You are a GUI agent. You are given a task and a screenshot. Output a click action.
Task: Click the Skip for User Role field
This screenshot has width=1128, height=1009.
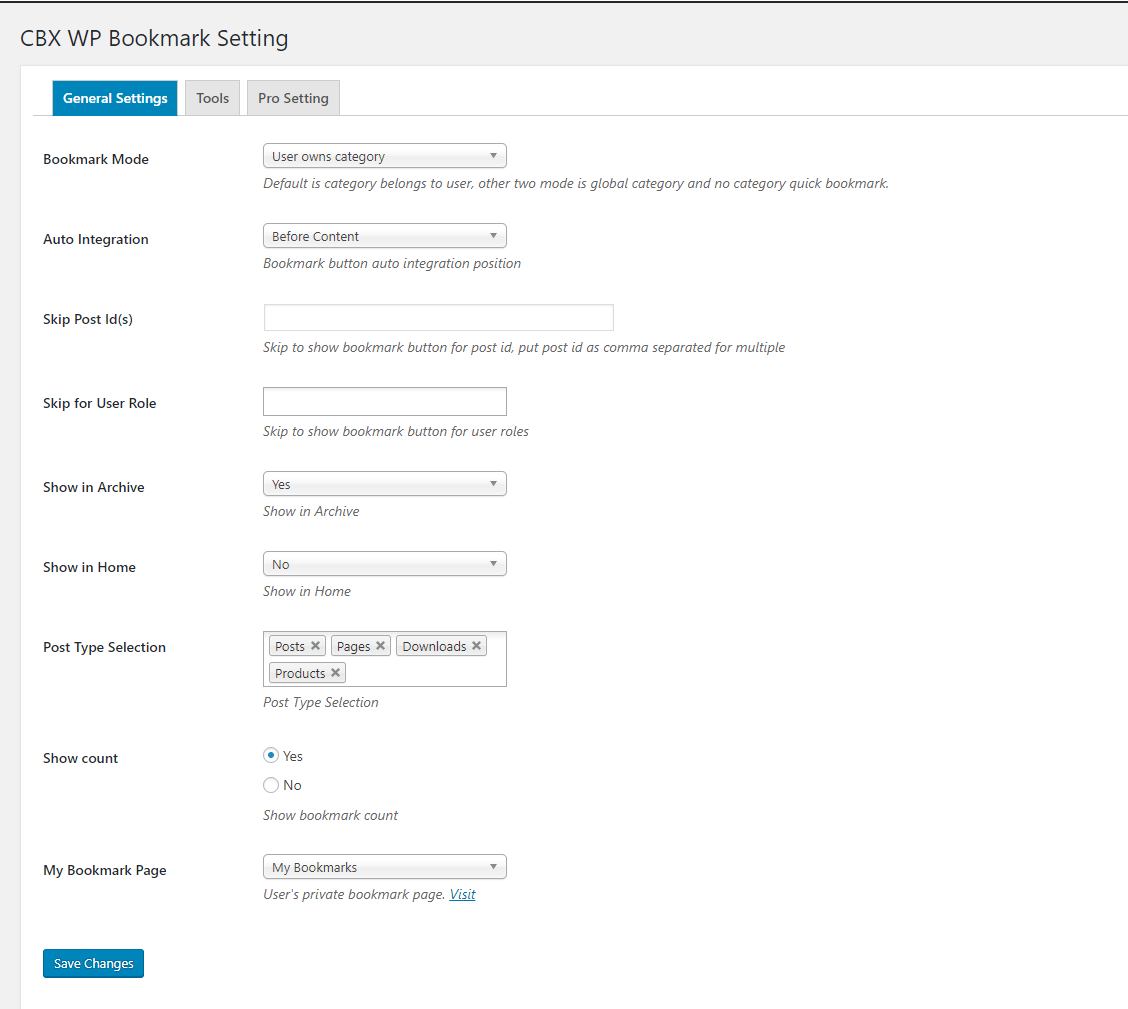point(384,401)
